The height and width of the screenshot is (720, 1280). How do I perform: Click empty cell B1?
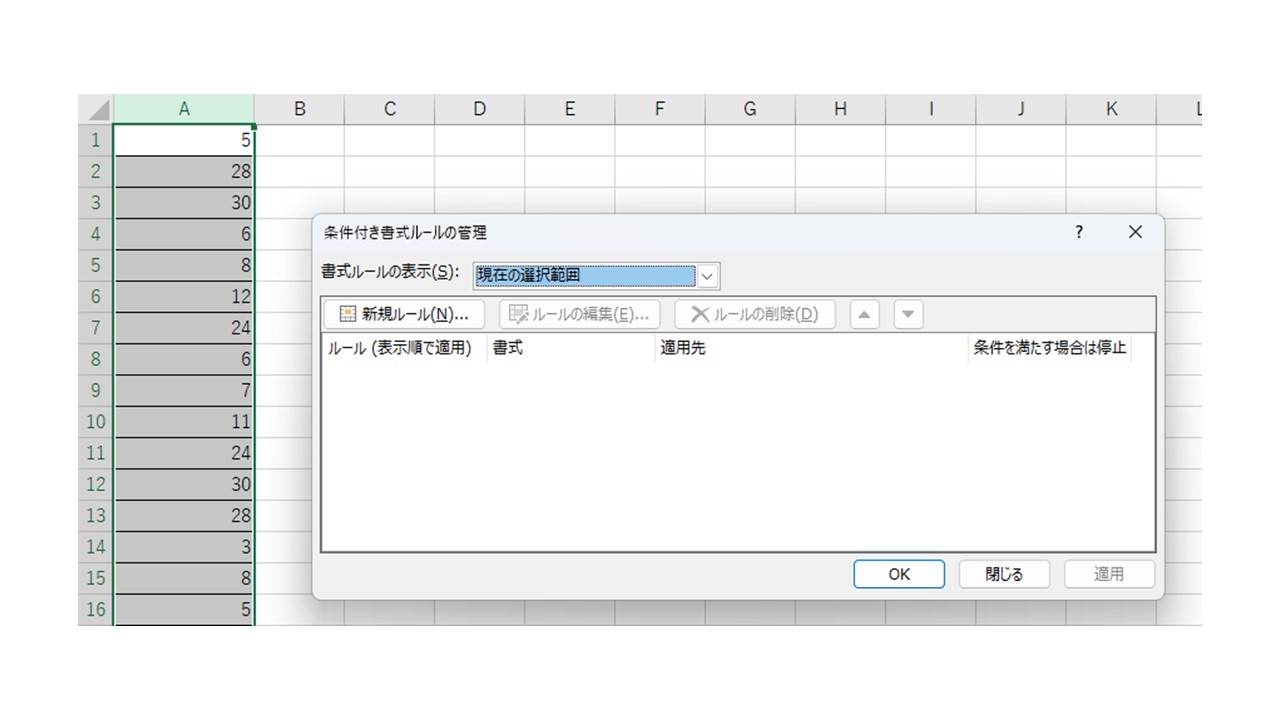click(299, 141)
